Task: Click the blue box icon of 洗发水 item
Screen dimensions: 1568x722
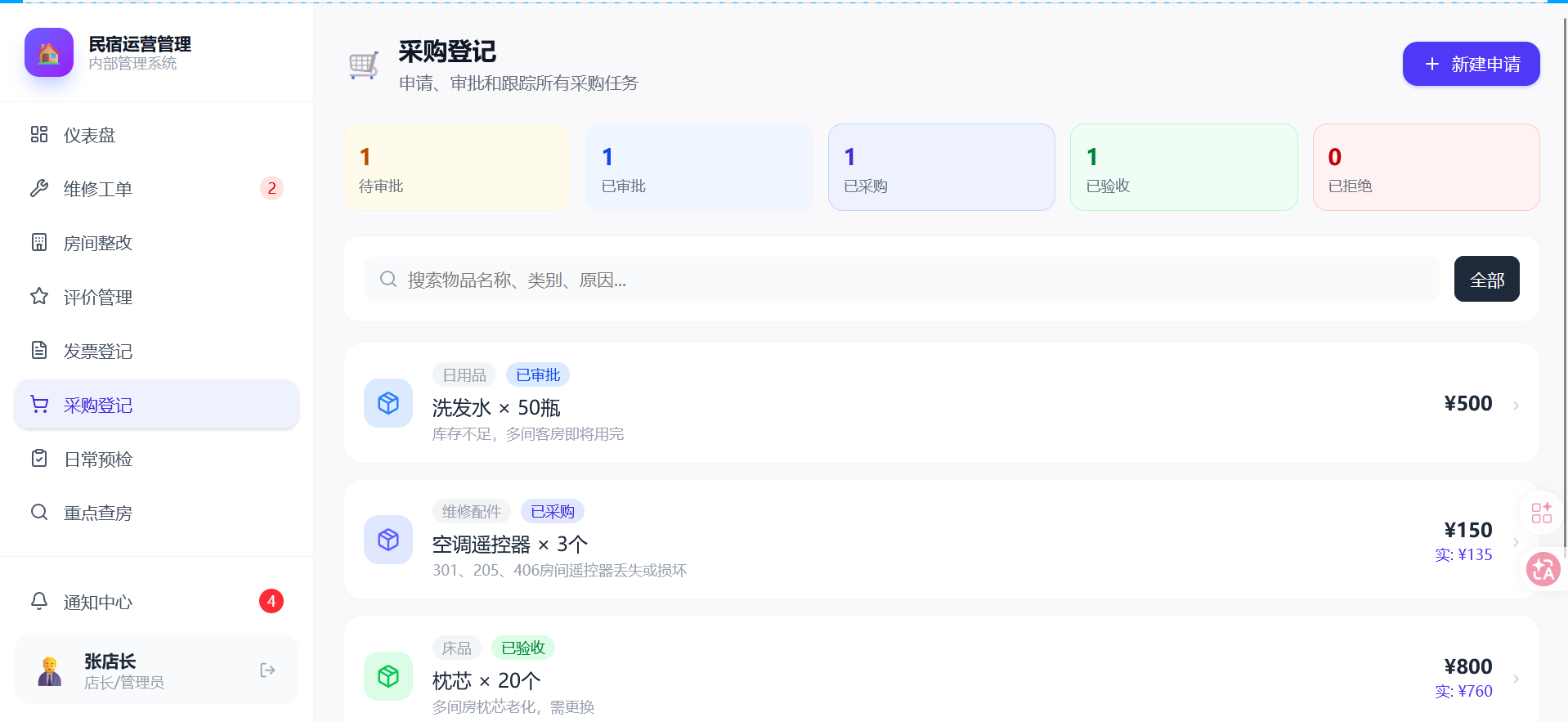Action: [388, 403]
